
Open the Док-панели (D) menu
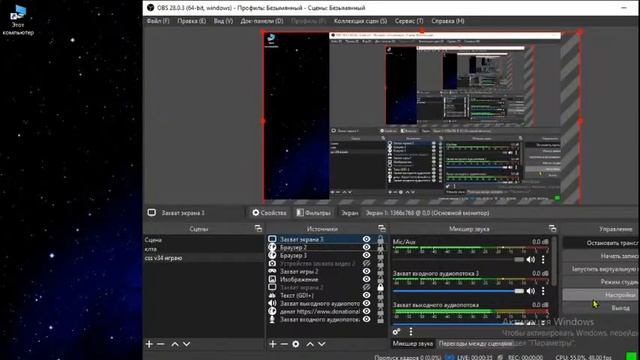[262, 21]
